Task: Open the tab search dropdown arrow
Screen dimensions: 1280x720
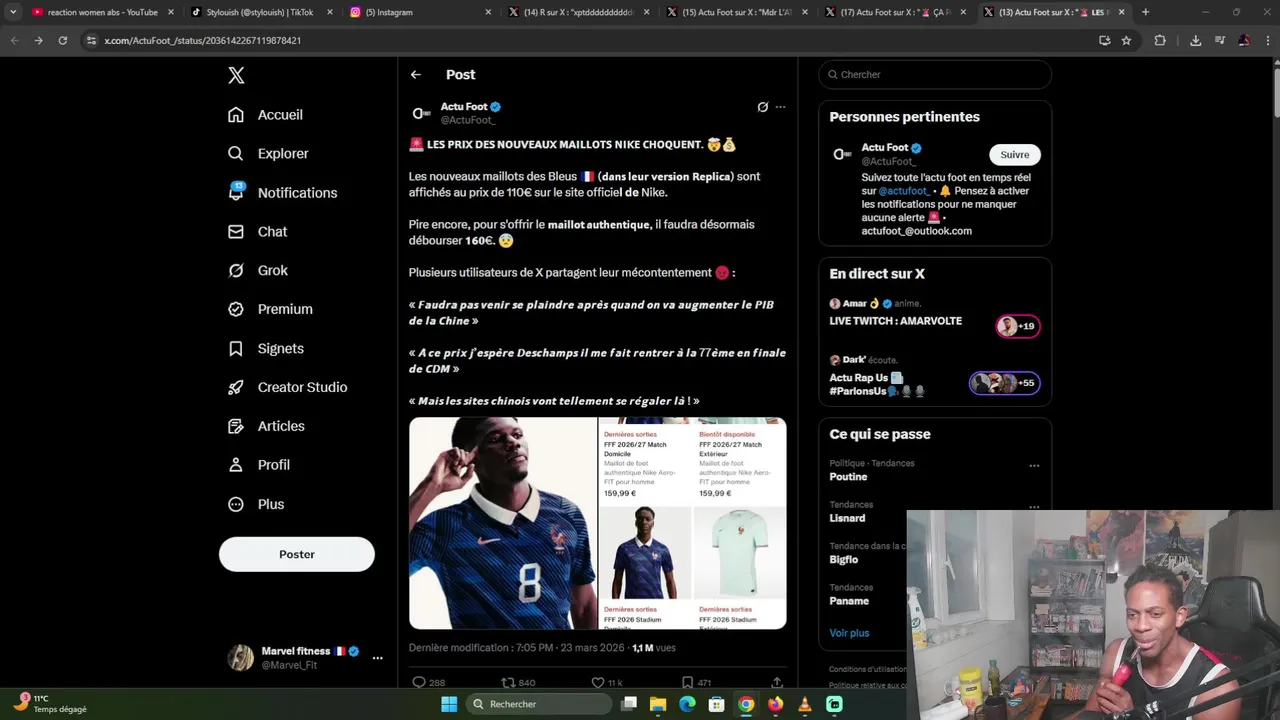Action: pyautogui.click(x=13, y=12)
